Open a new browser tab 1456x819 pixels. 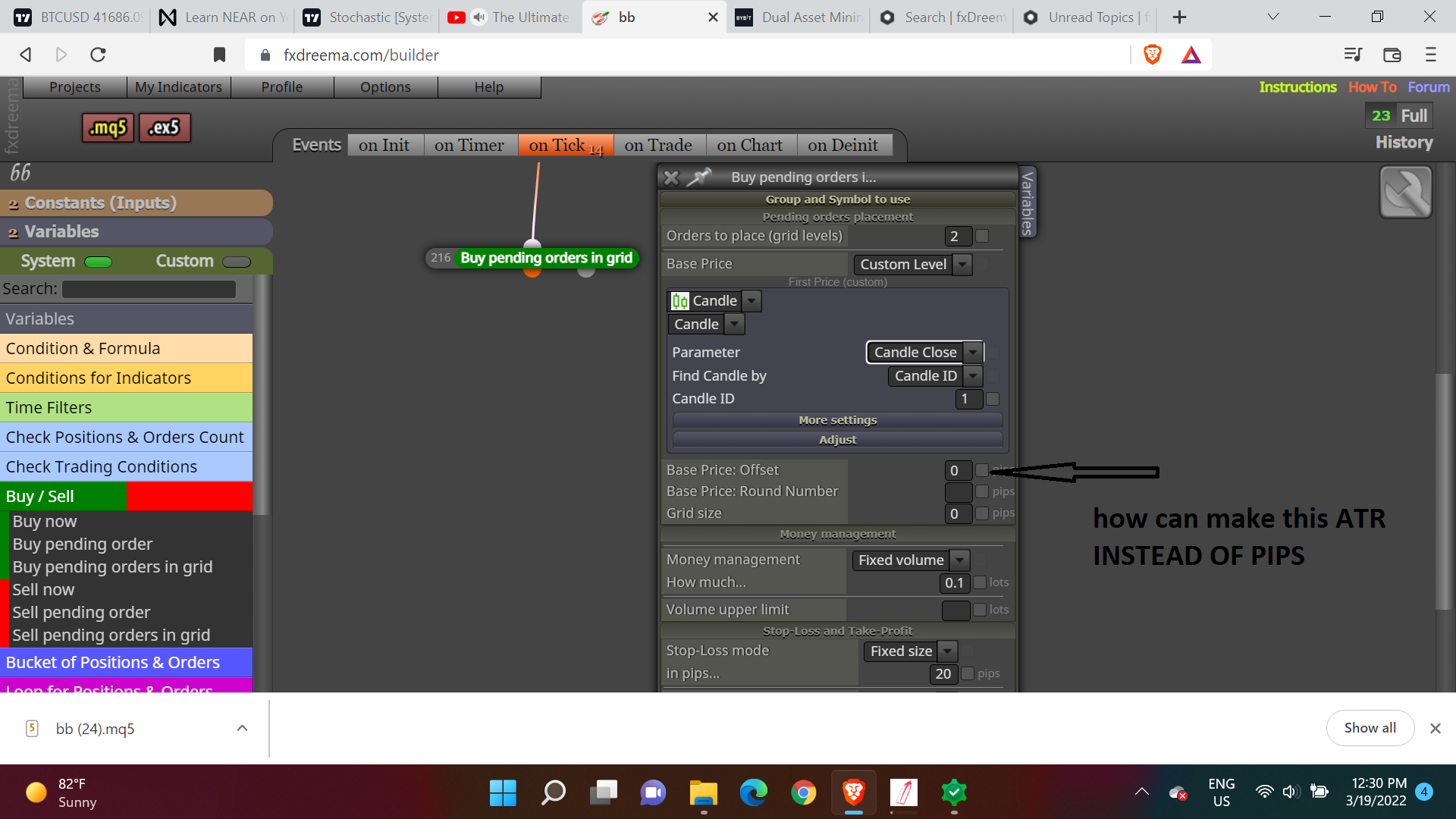(x=1179, y=17)
